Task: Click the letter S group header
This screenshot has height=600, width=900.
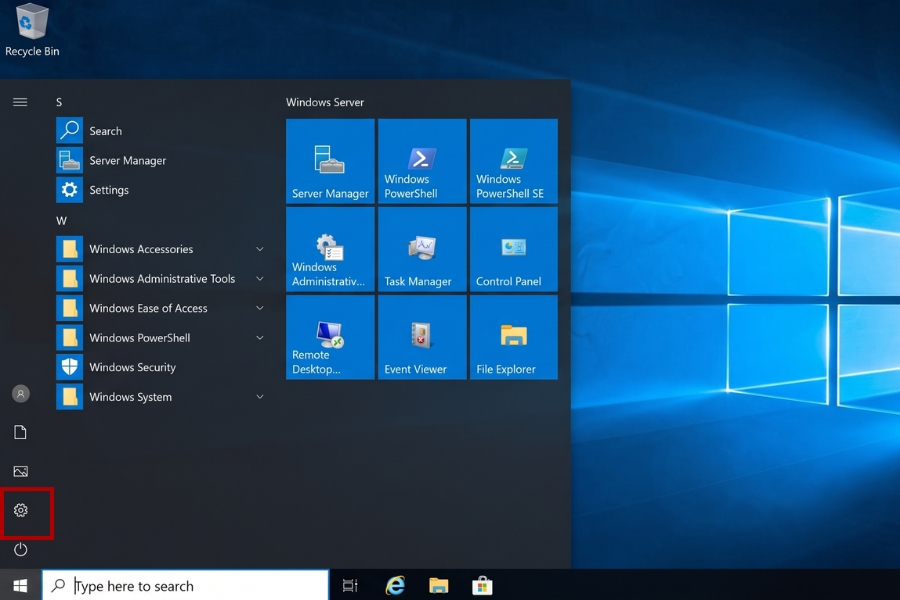Action: tap(59, 102)
